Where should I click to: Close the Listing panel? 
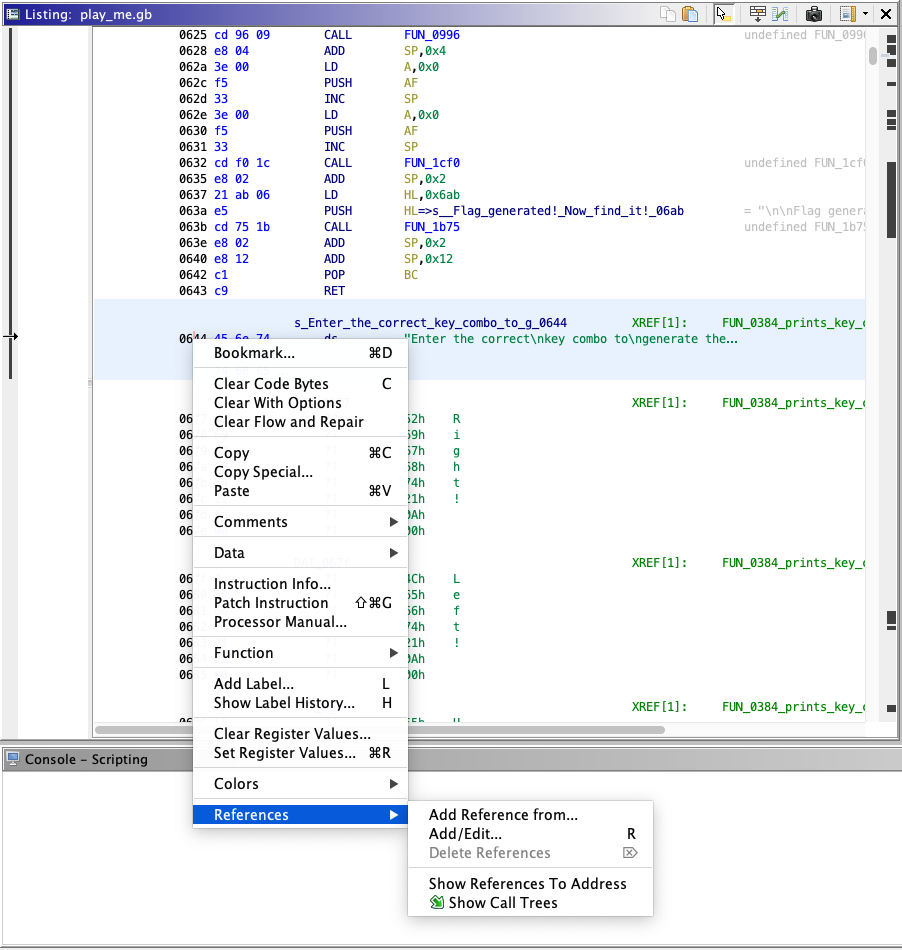click(886, 14)
